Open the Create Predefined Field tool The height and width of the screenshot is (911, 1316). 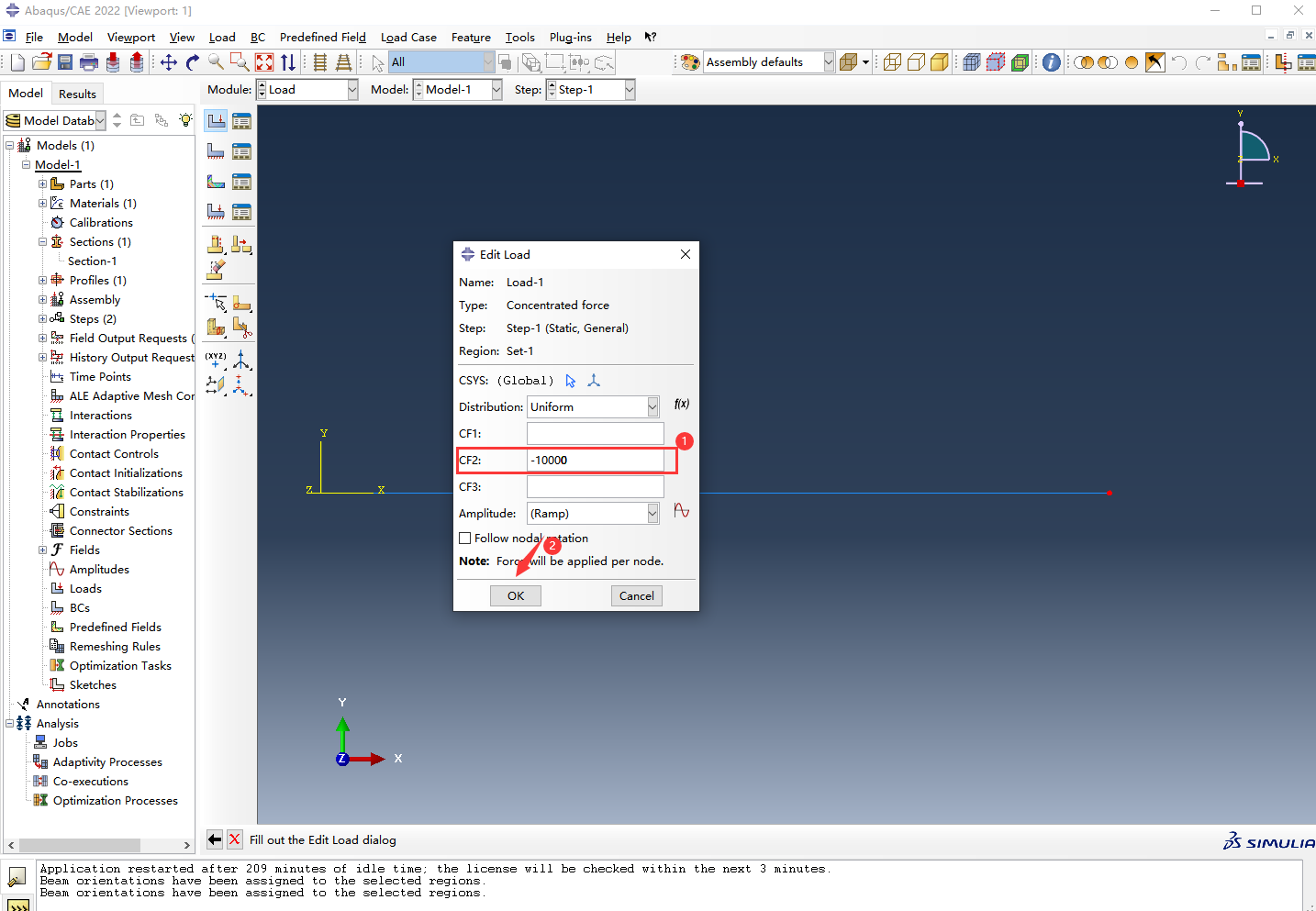click(x=216, y=182)
